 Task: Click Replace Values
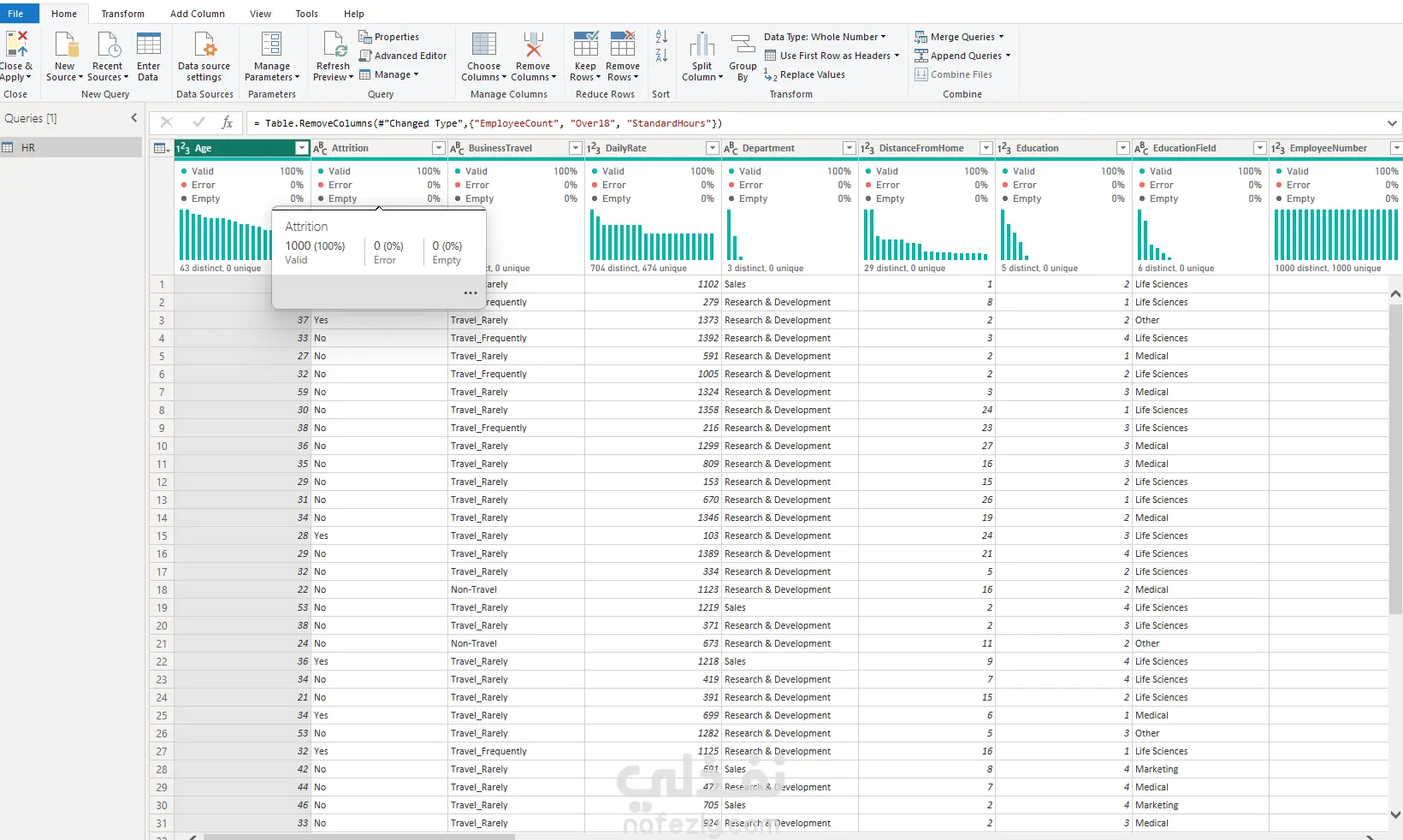[x=805, y=74]
